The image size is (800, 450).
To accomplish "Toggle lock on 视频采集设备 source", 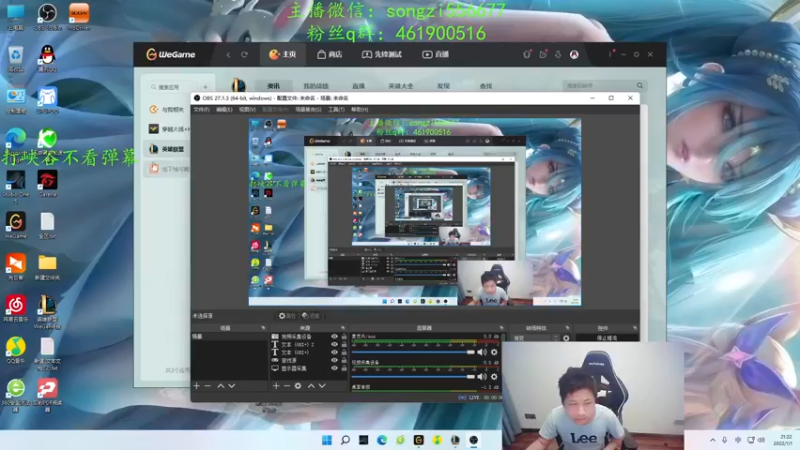I will pos(344,337).
